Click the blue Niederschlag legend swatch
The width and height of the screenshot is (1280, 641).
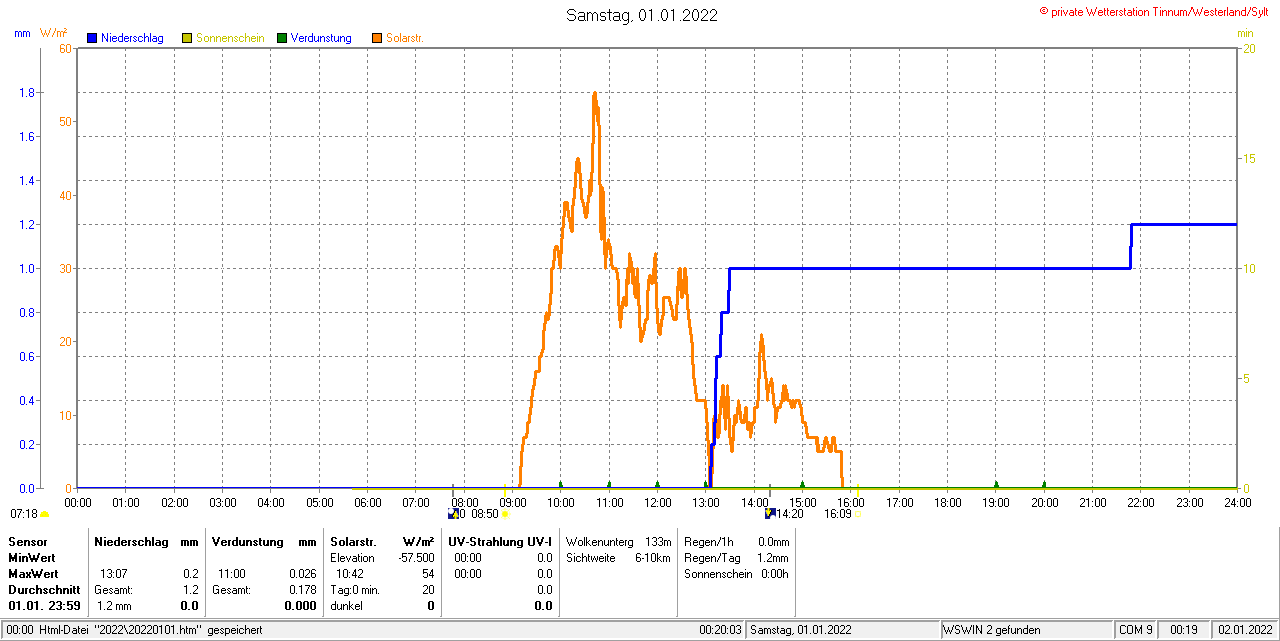point(92,38)
